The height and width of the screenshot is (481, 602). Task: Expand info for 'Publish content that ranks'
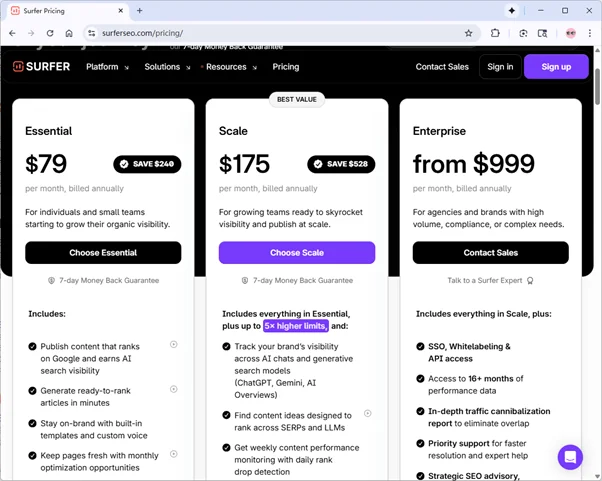(174, 344)
